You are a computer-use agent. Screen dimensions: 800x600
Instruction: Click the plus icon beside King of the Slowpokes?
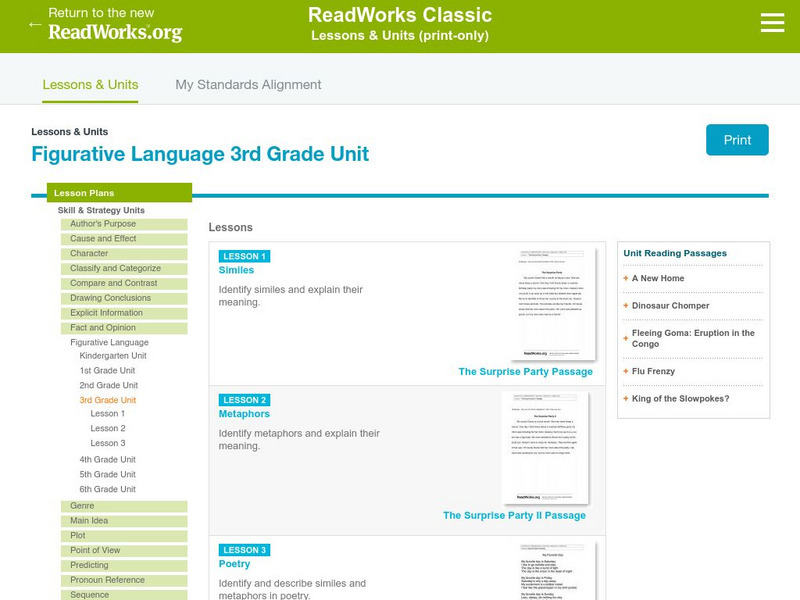[626, 398]
